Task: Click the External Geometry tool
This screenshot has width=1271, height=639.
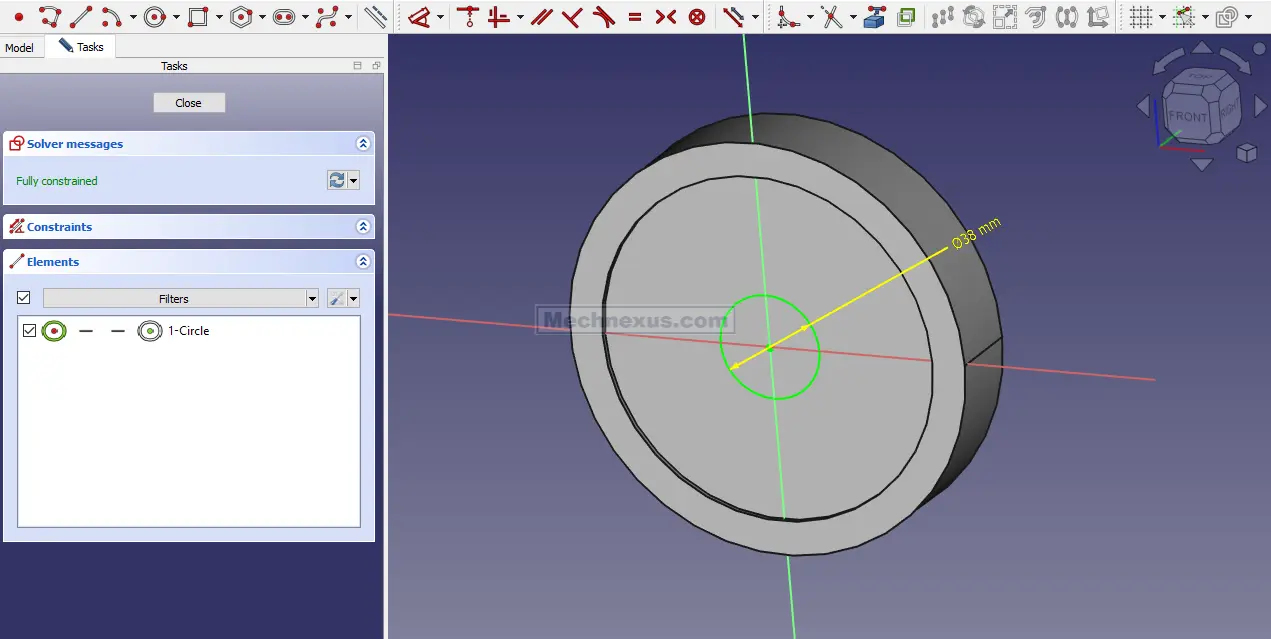Action: (875, 16)
